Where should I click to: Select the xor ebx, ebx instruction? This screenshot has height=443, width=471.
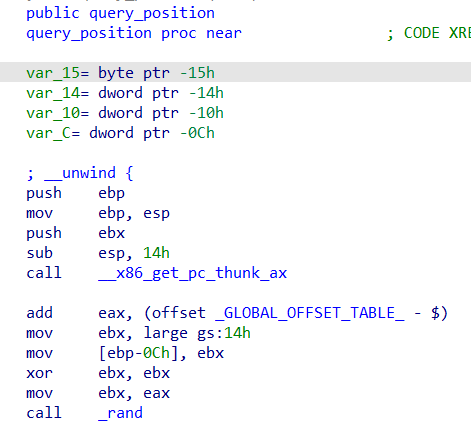pyautogui.click(x=98, y=373)
